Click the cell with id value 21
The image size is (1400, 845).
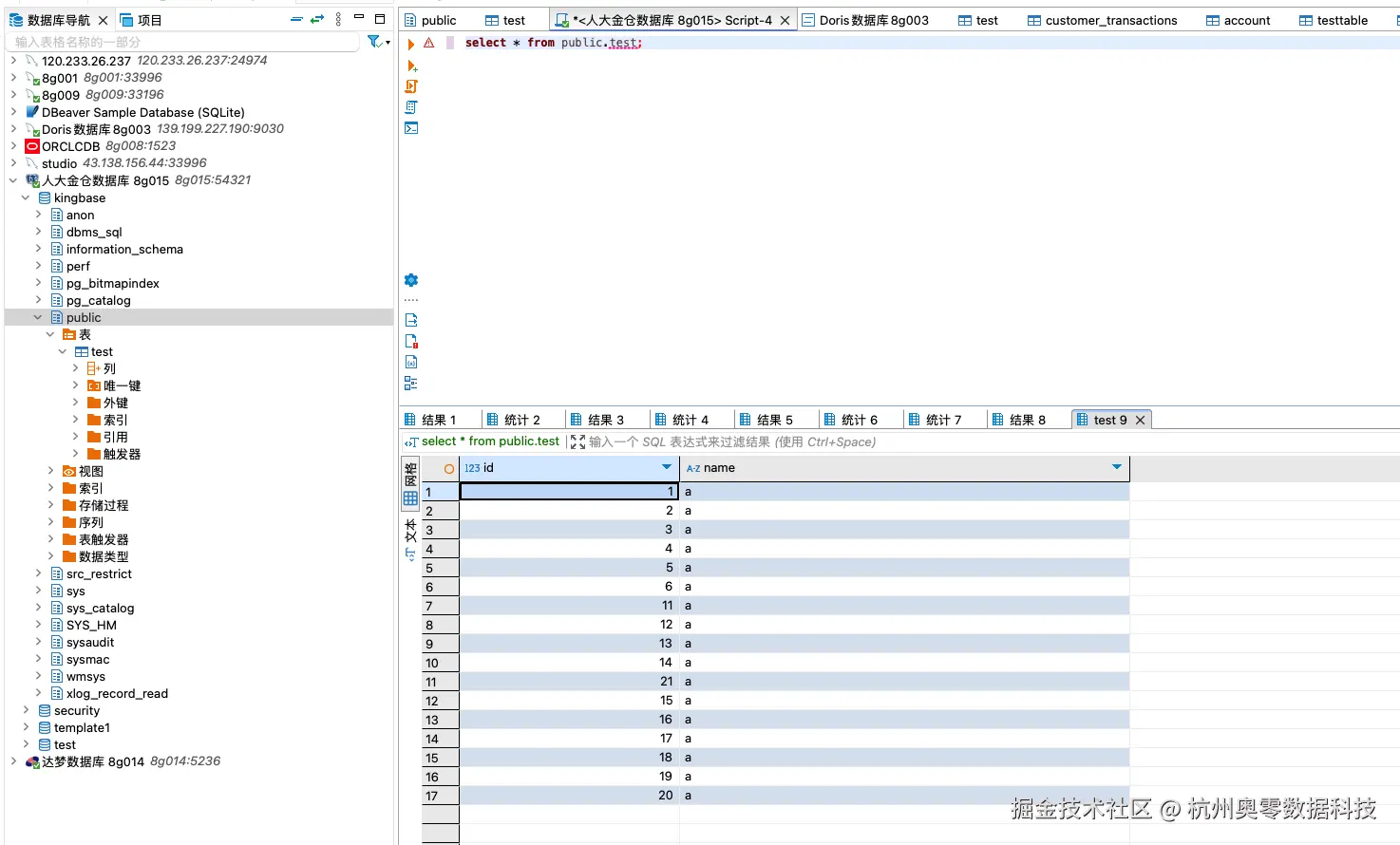point(569,682)
